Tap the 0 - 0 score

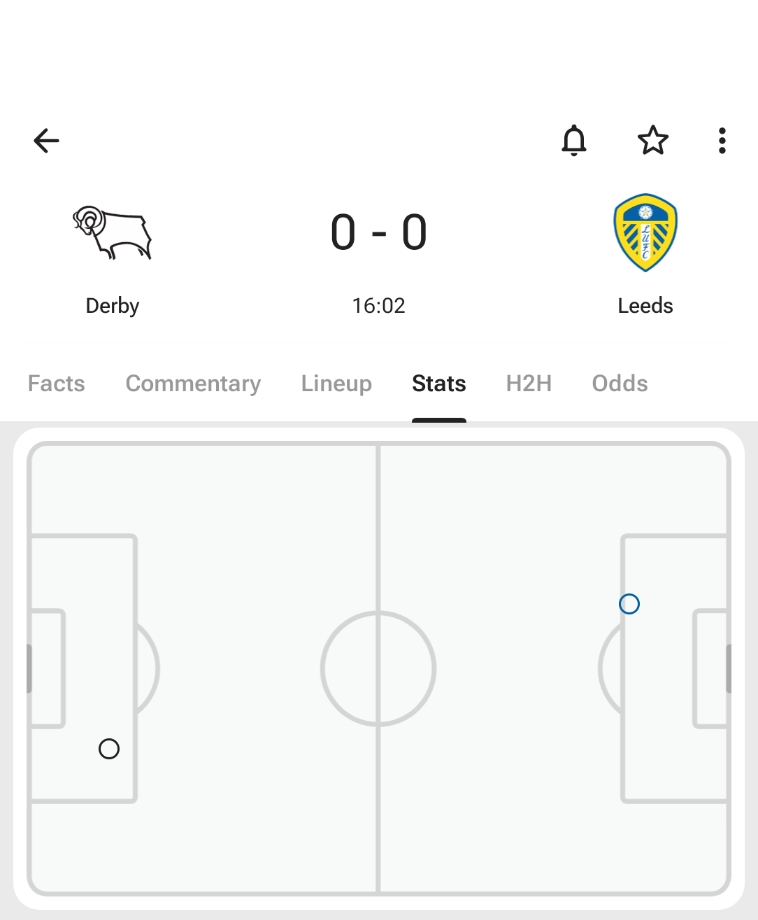point(379,233)
